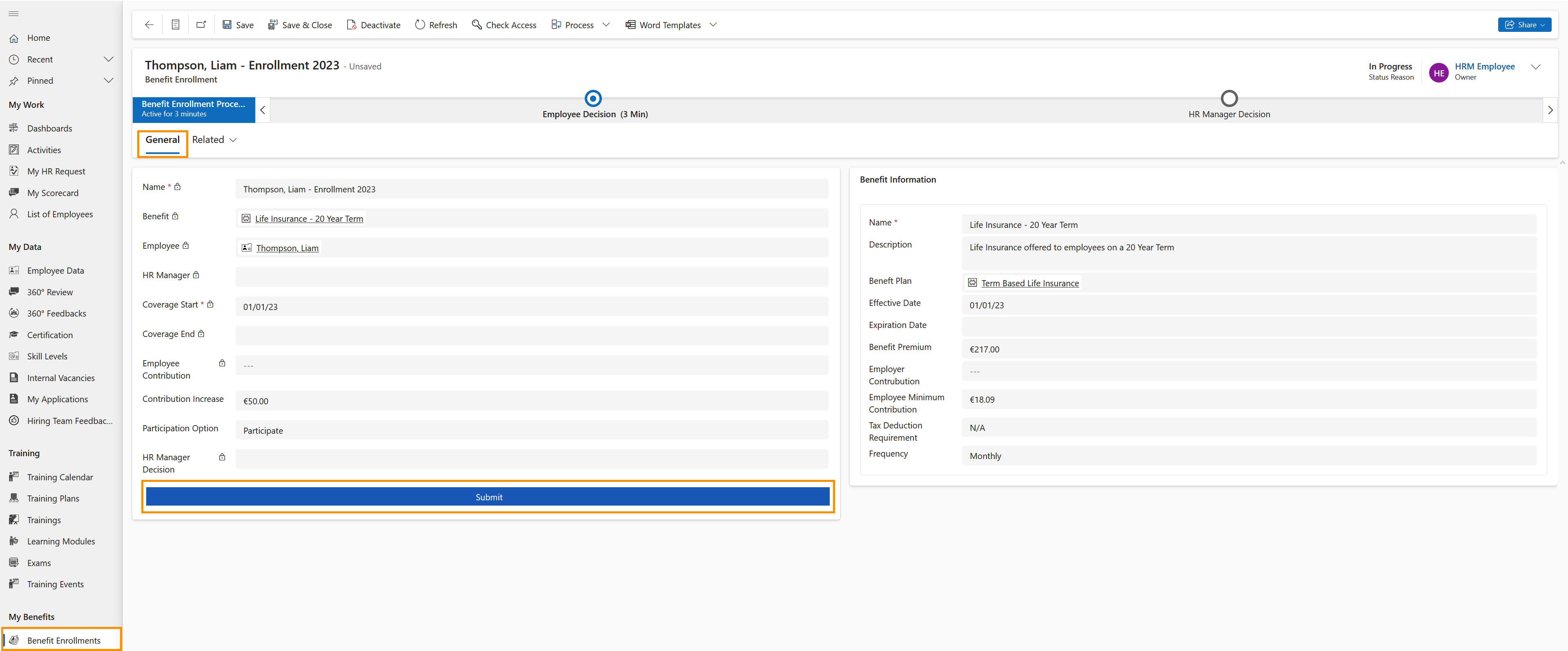Open Internal Vacancies in sidebar

(x=61, y=378)
